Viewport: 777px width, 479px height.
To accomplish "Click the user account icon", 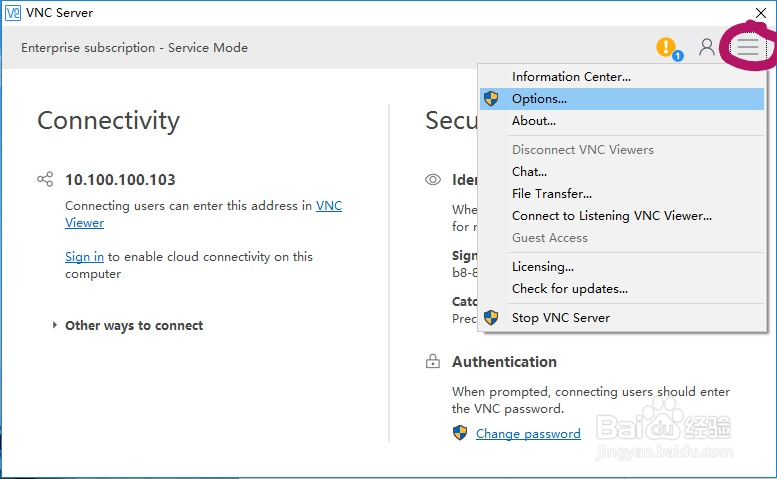I will point(706,47).
